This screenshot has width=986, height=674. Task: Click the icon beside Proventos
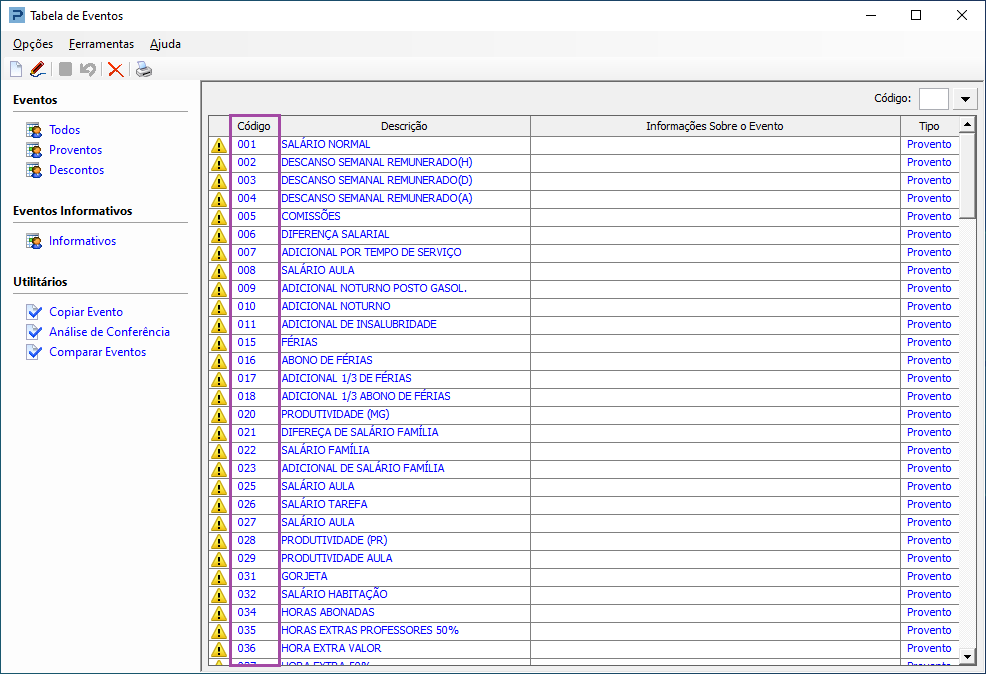tap(34, 150)
